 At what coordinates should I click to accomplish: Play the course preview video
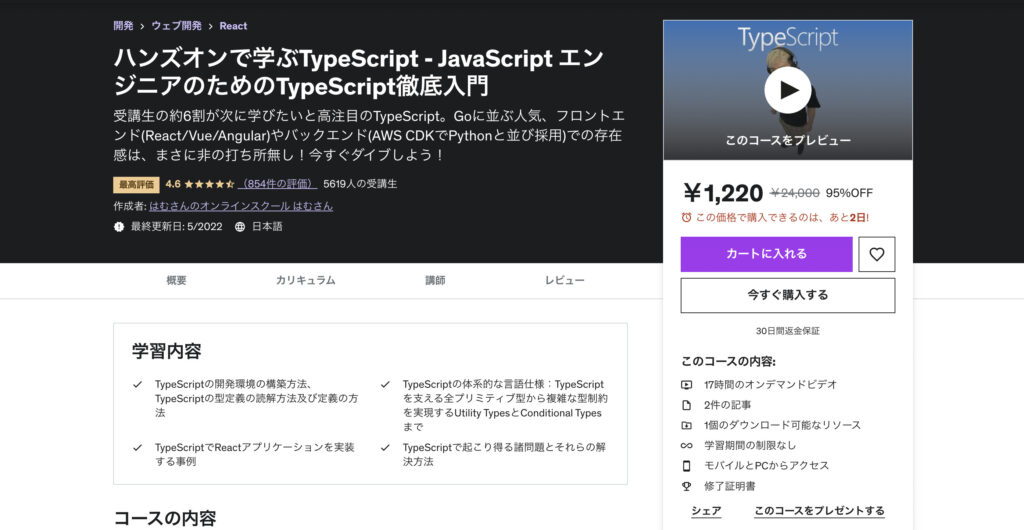pos(788,90)
